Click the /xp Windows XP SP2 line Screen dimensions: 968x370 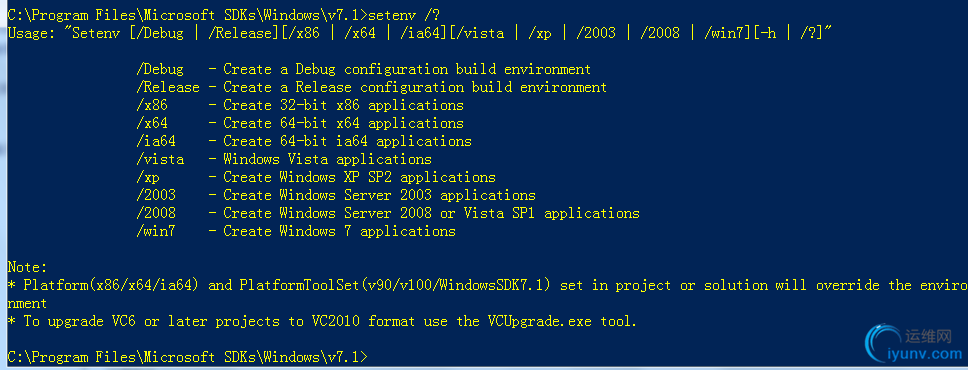coord(315,177)
